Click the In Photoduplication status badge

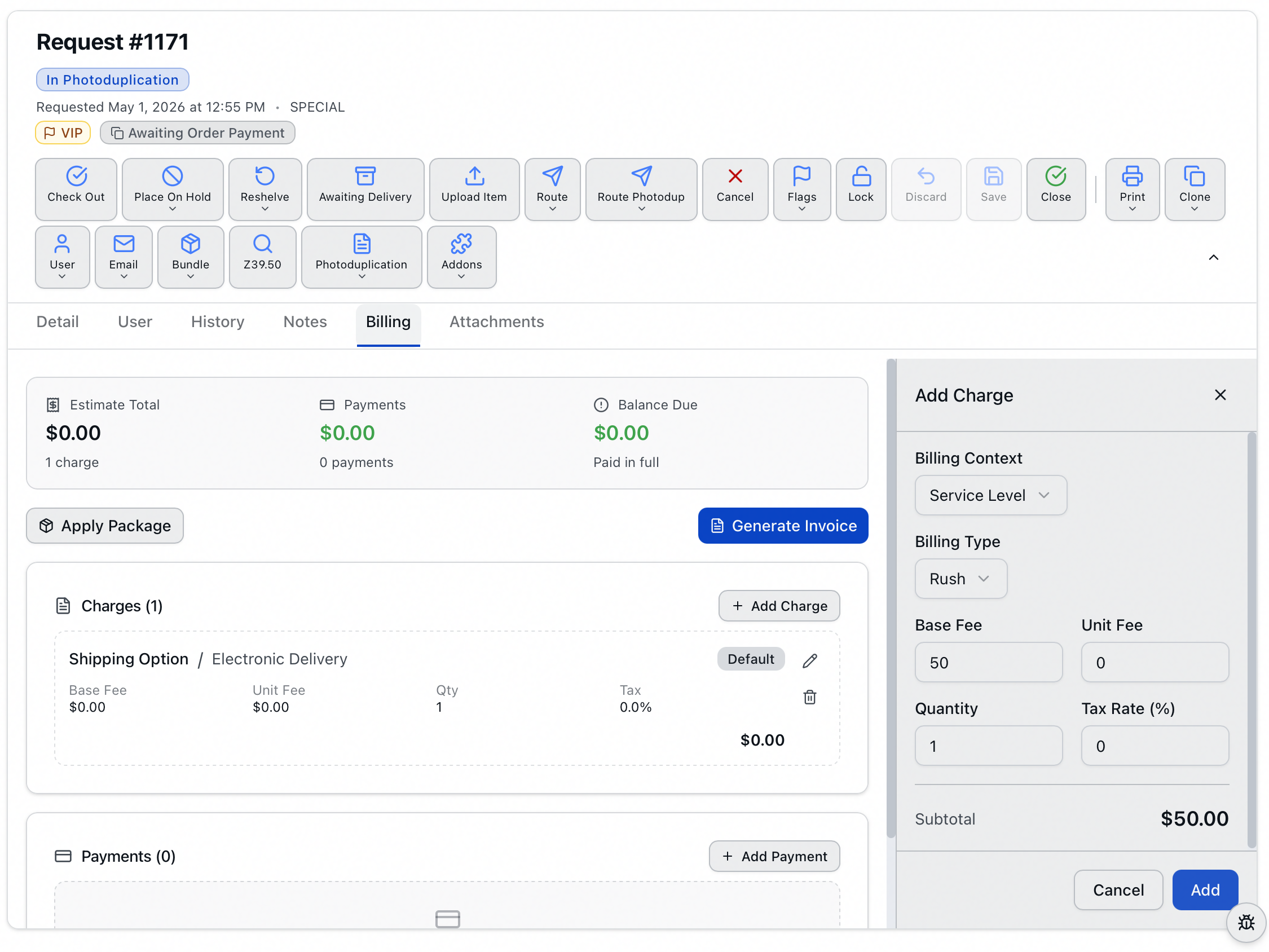[112, 79]
